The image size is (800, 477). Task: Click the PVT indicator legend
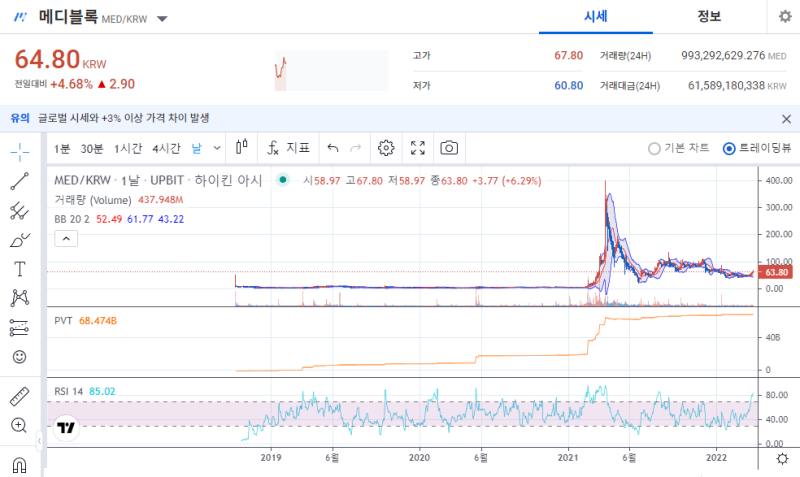coord(63,321)
